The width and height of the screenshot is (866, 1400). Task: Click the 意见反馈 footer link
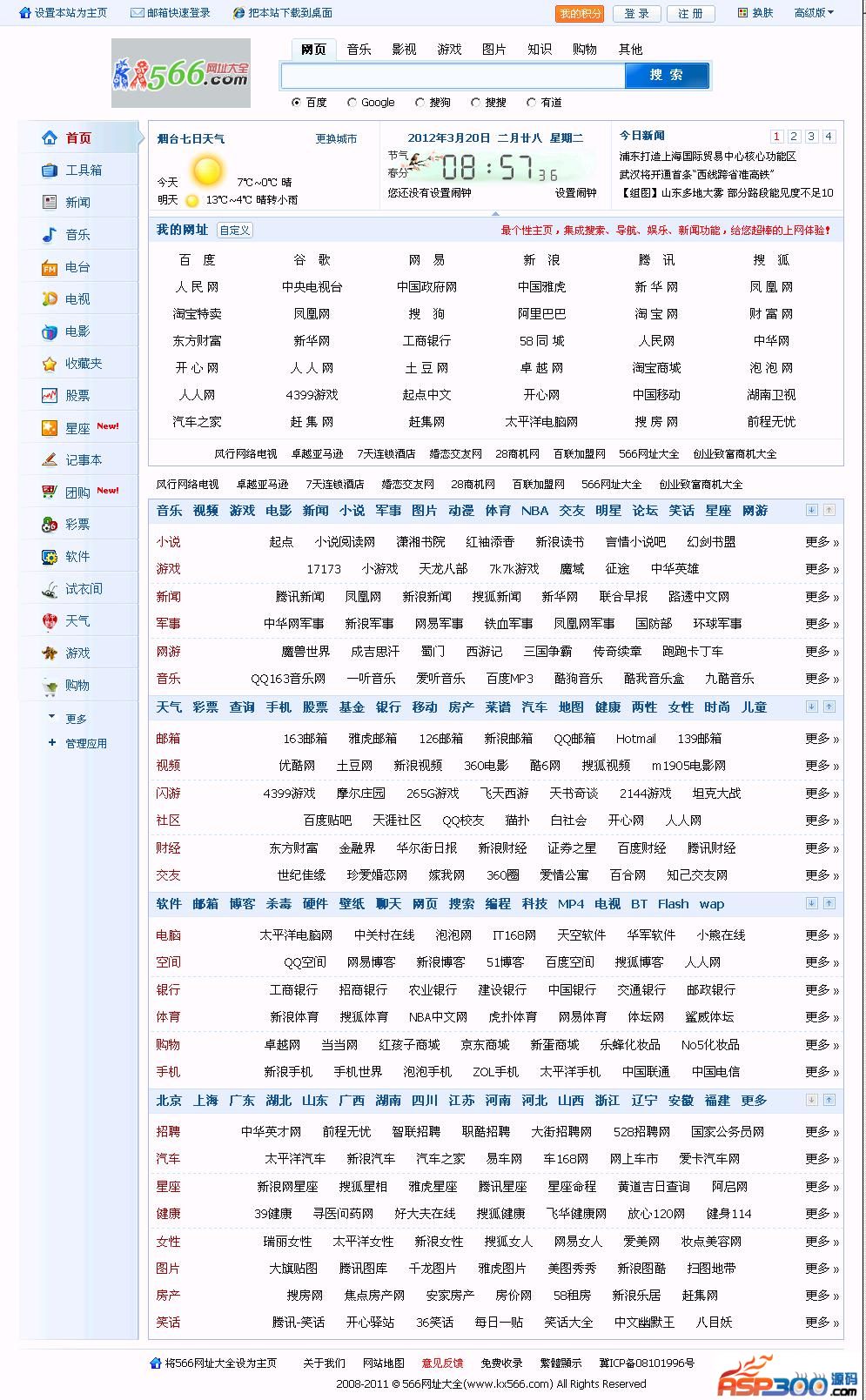(x=442, y=1363)
